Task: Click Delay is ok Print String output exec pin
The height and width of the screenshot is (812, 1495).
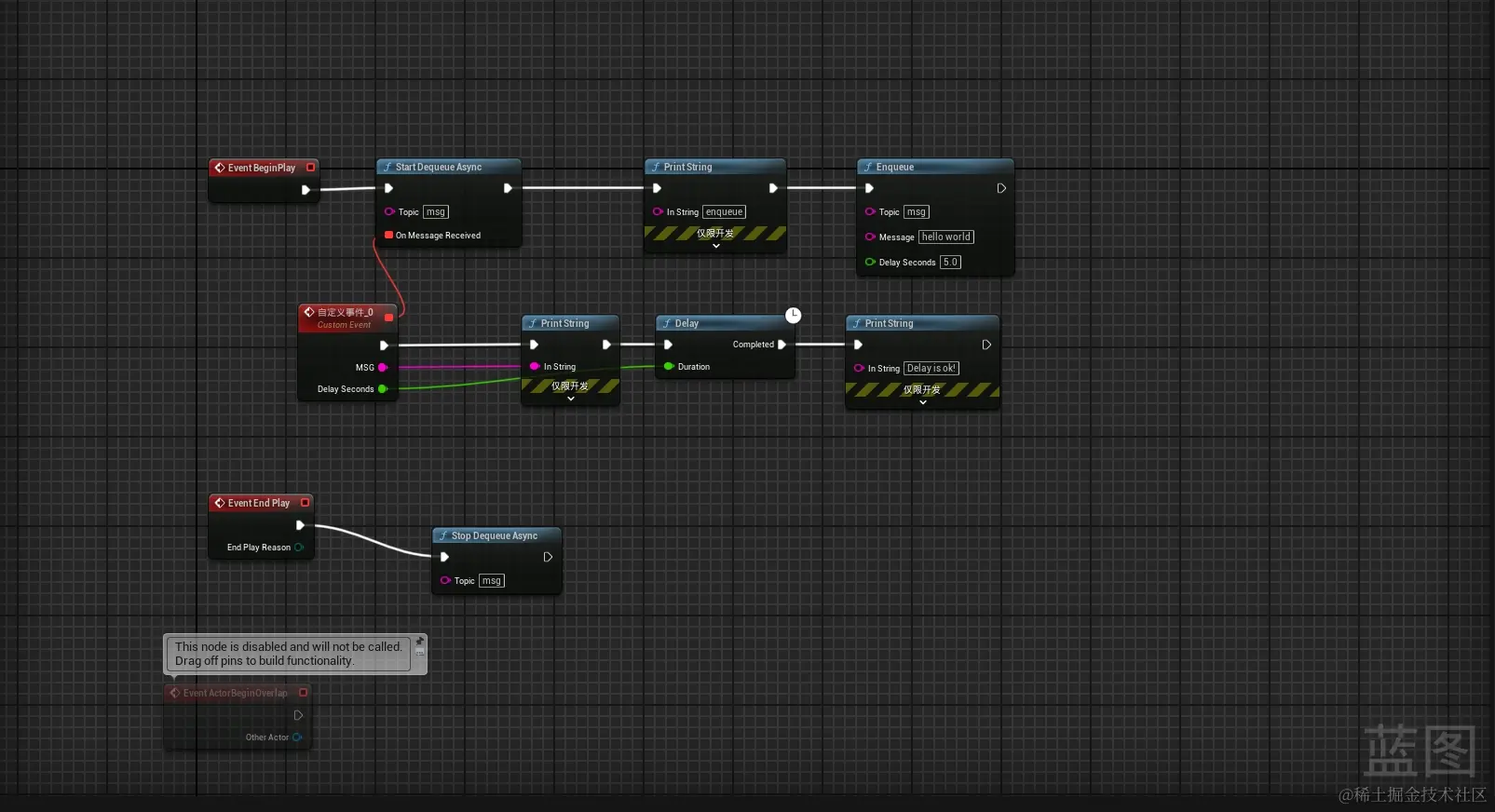Action: click(986, 345)
